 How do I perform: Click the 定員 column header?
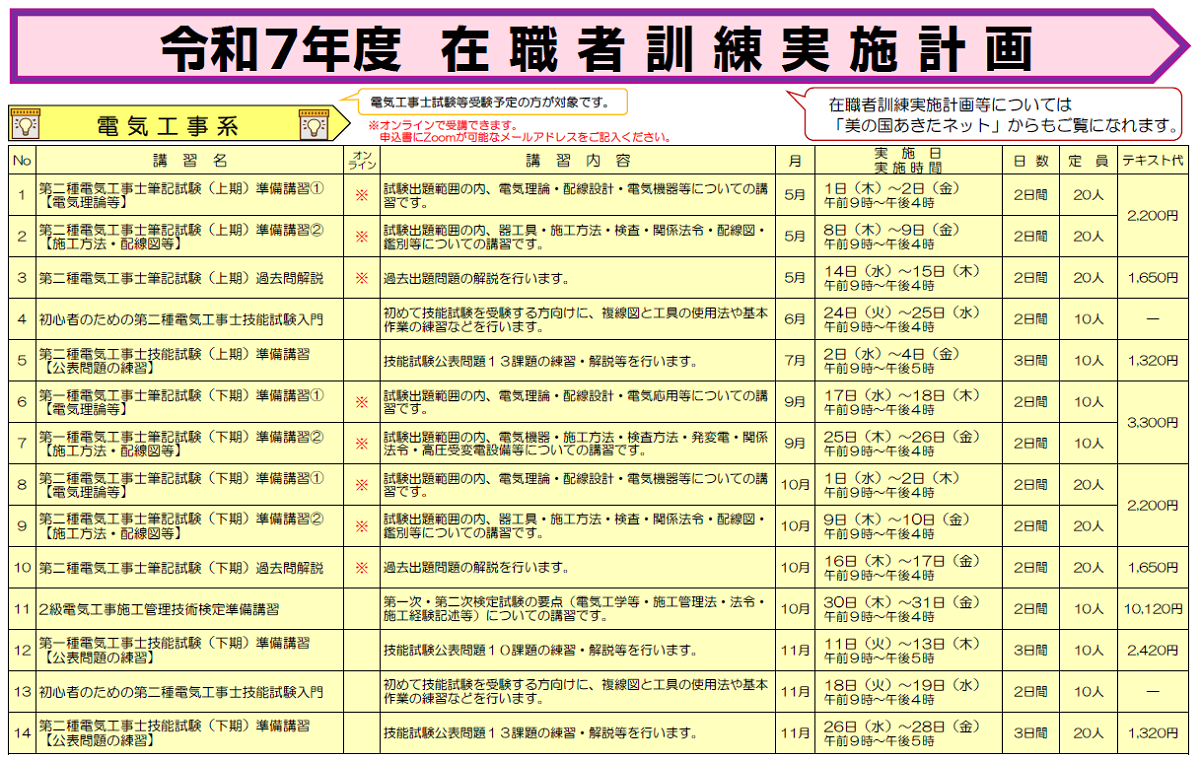1088,160
